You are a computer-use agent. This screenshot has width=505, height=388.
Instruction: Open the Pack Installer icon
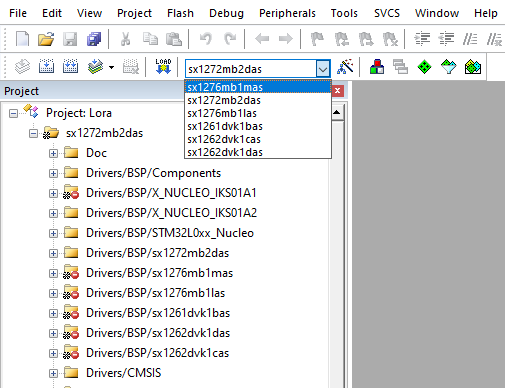[x=473, y=67]
